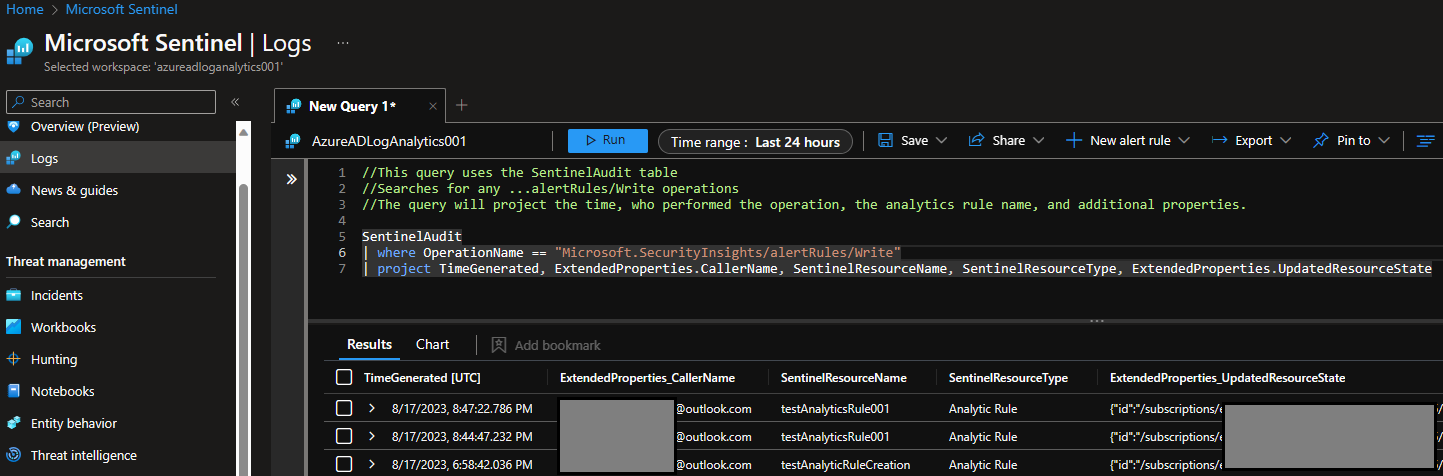1443x476 pixels.
Task: Open News & guides page
Action: [x=74, y=190]
